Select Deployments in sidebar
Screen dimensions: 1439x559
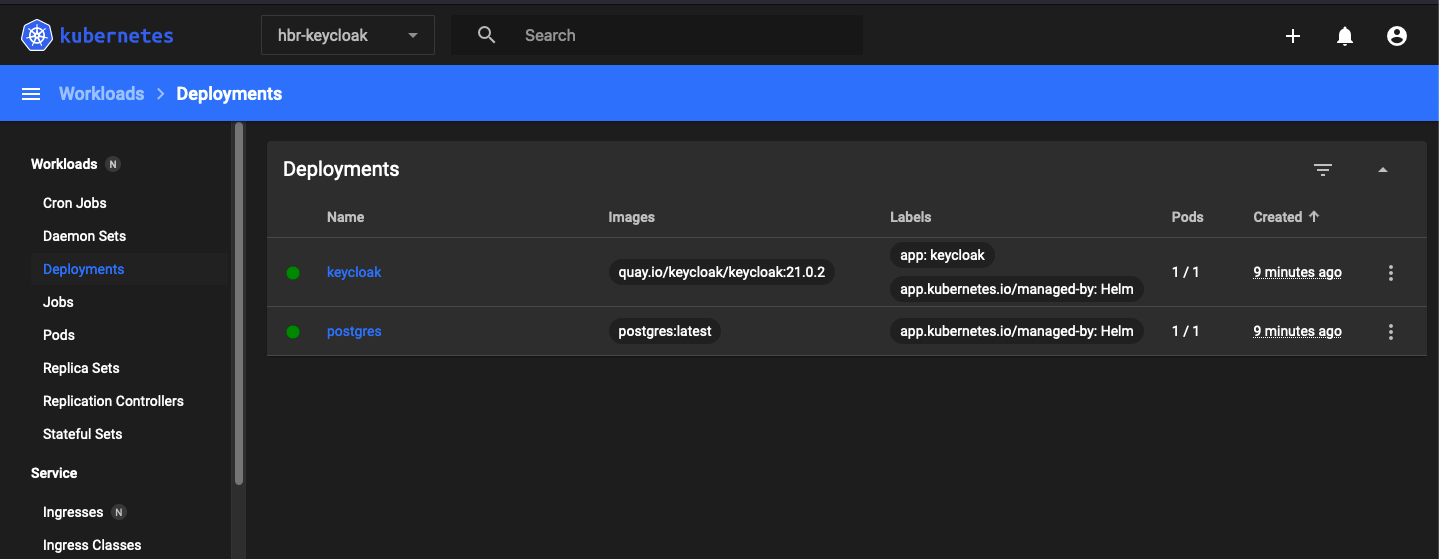[84, 269]
